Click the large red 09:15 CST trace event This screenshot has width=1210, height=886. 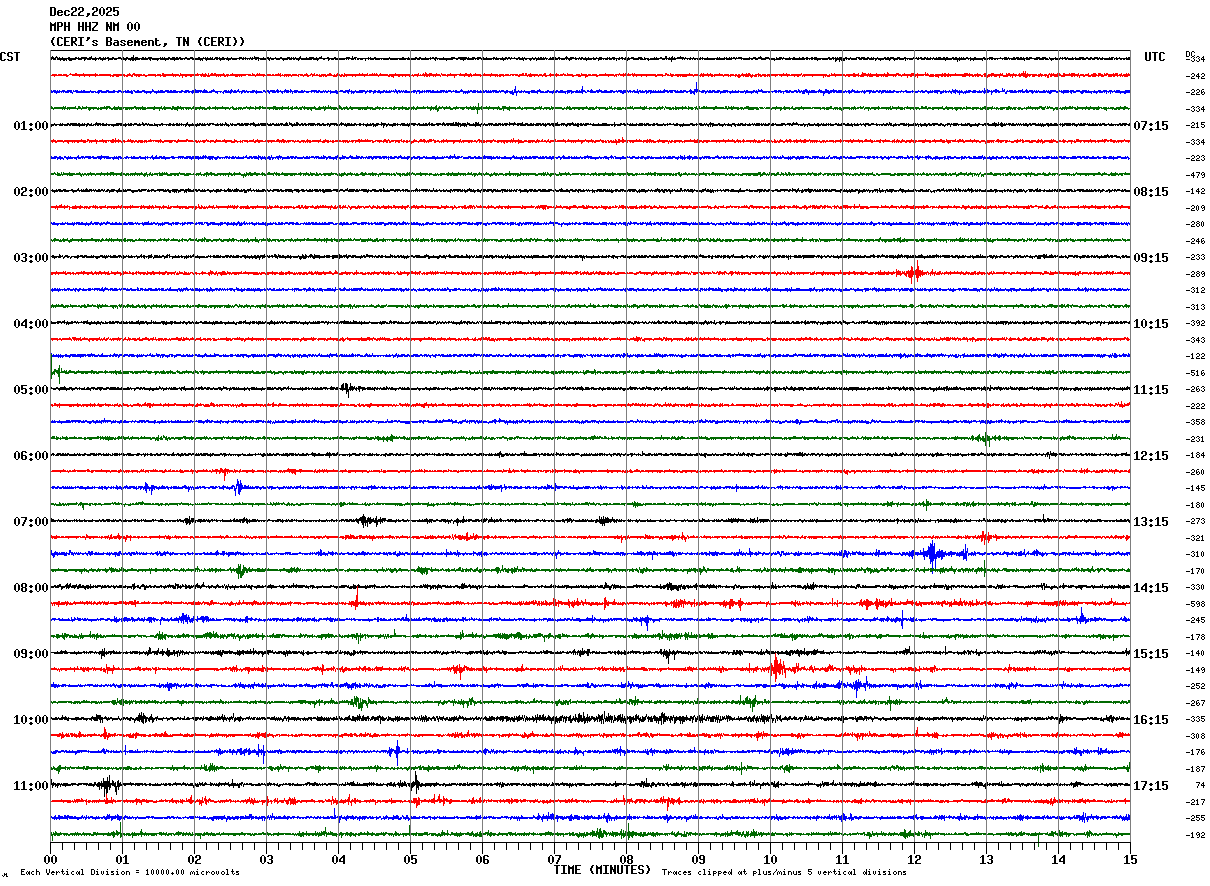point(777,668)
